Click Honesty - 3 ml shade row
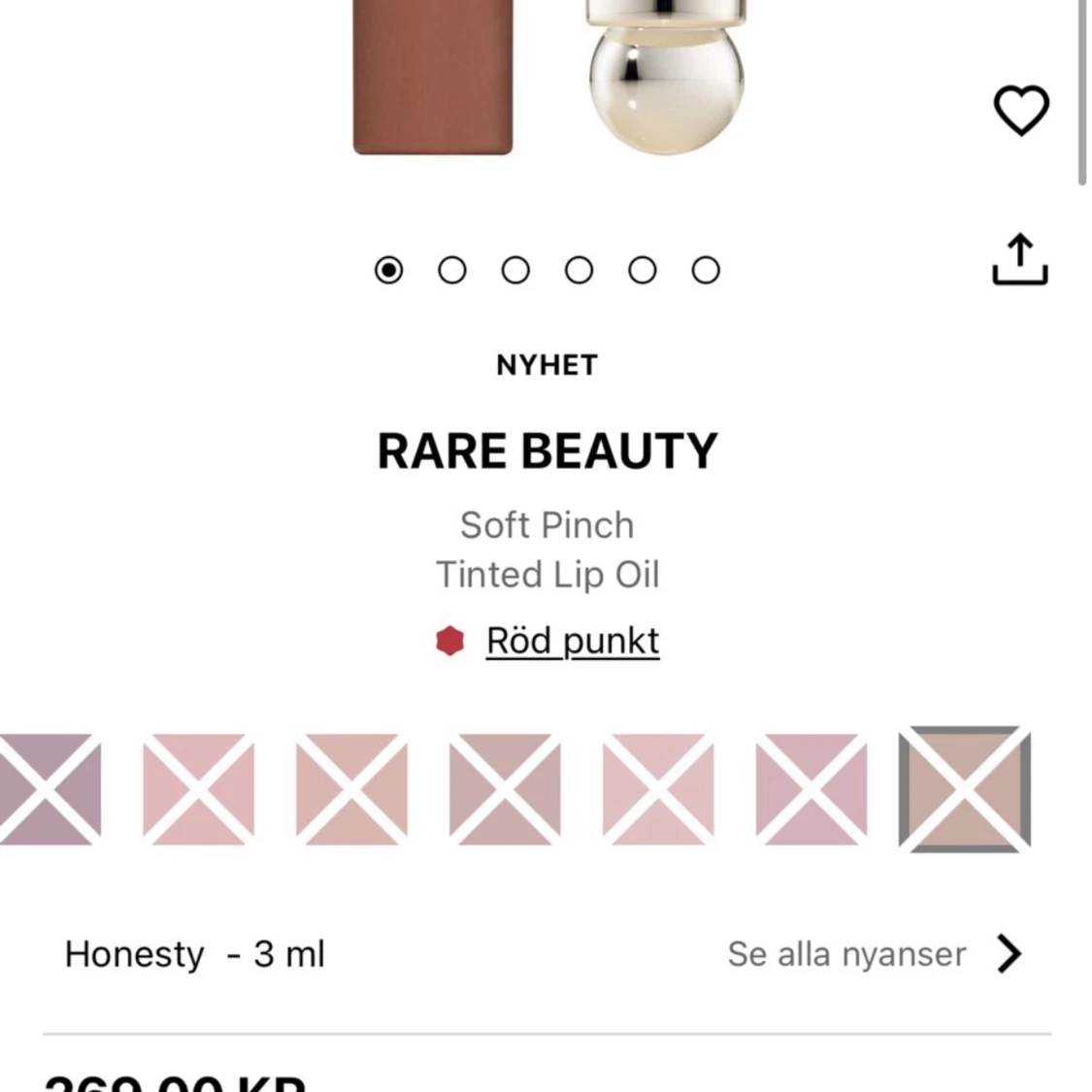Screen dimensions: 1092x1092 194,954
